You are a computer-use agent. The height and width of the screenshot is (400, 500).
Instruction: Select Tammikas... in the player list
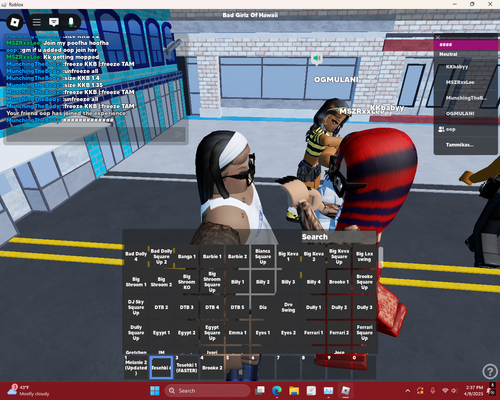tap(465, 145)
